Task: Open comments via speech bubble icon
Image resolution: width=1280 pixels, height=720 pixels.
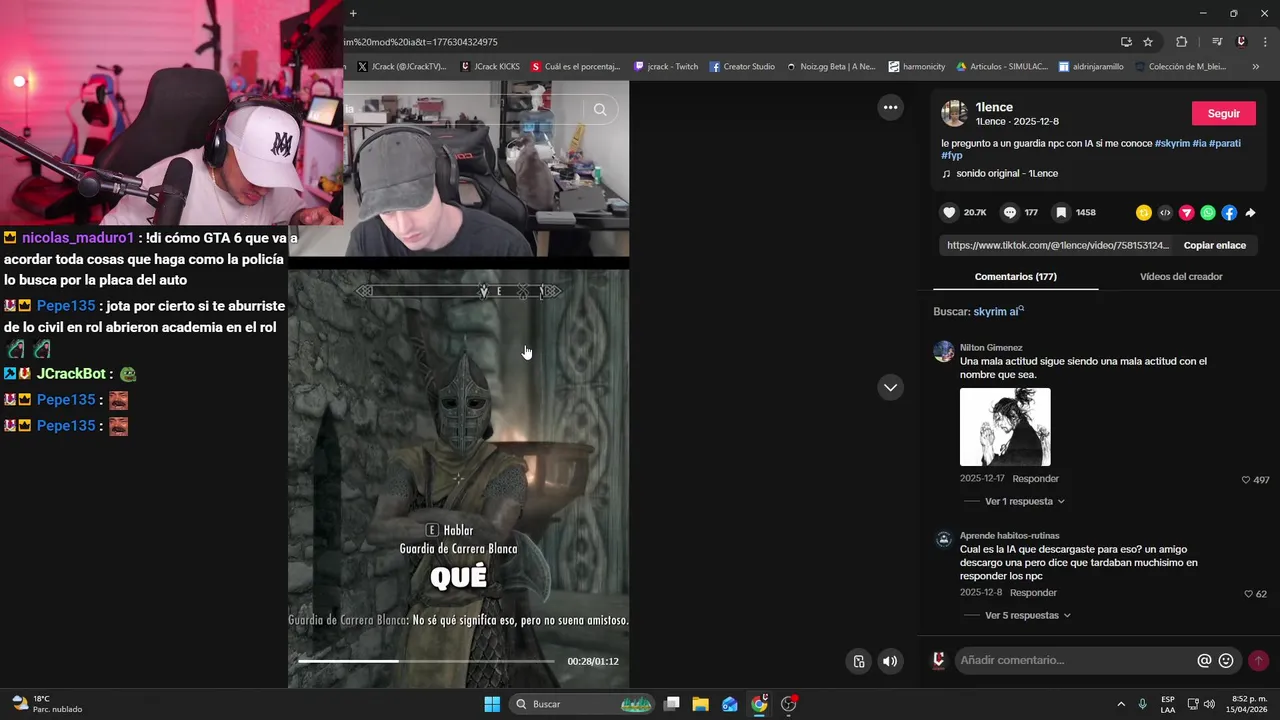Action: tap(1010, 212)
